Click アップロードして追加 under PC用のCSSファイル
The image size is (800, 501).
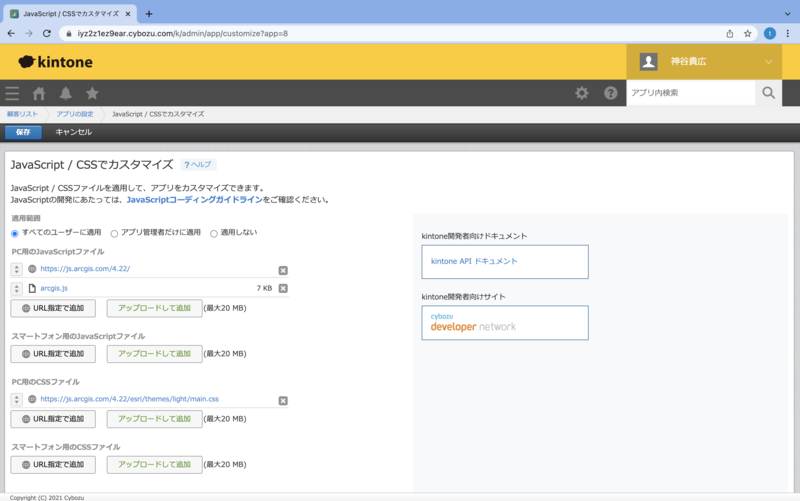154,419
